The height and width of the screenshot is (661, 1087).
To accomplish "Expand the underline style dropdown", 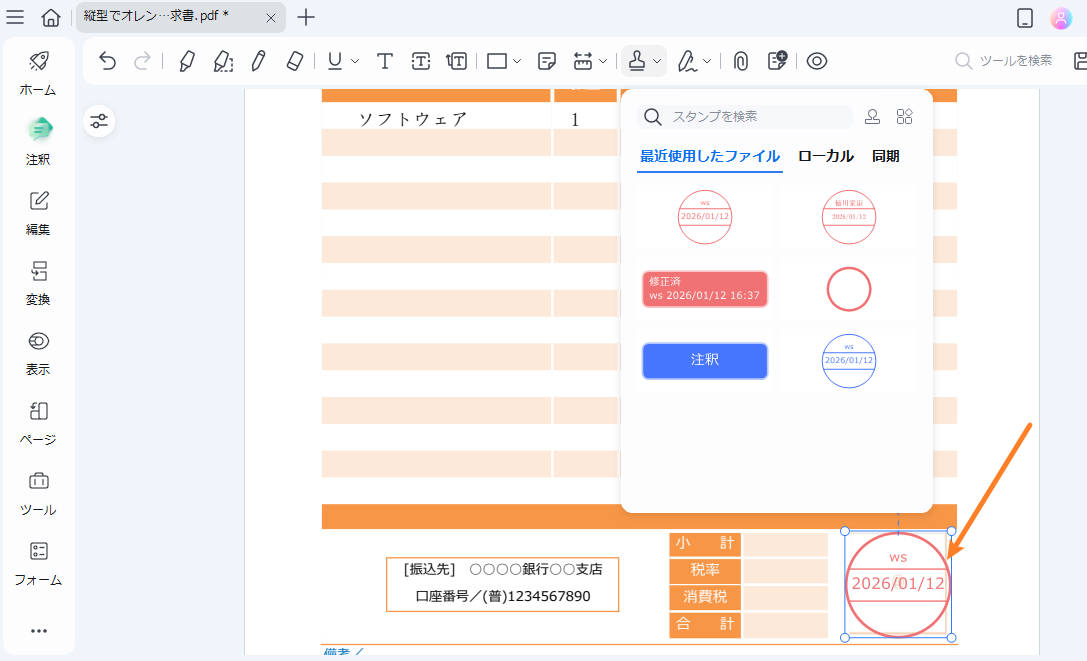I will (353, 61).
